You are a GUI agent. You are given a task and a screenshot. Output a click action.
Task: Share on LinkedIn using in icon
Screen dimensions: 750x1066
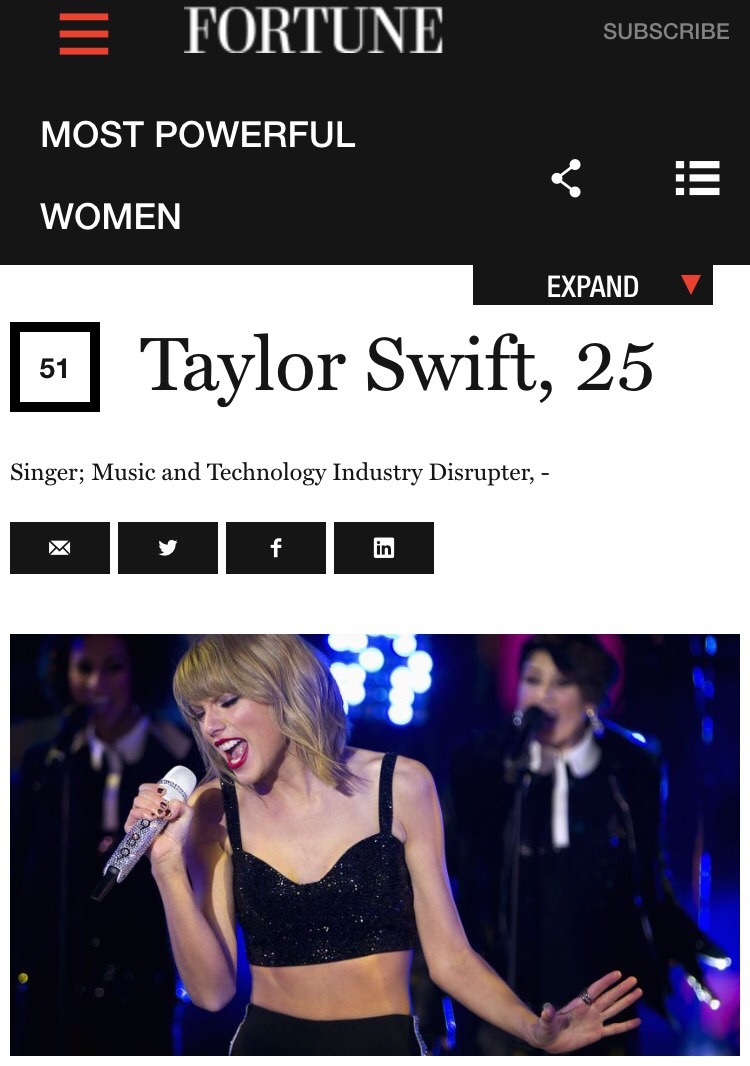click(x=383, y=548)
